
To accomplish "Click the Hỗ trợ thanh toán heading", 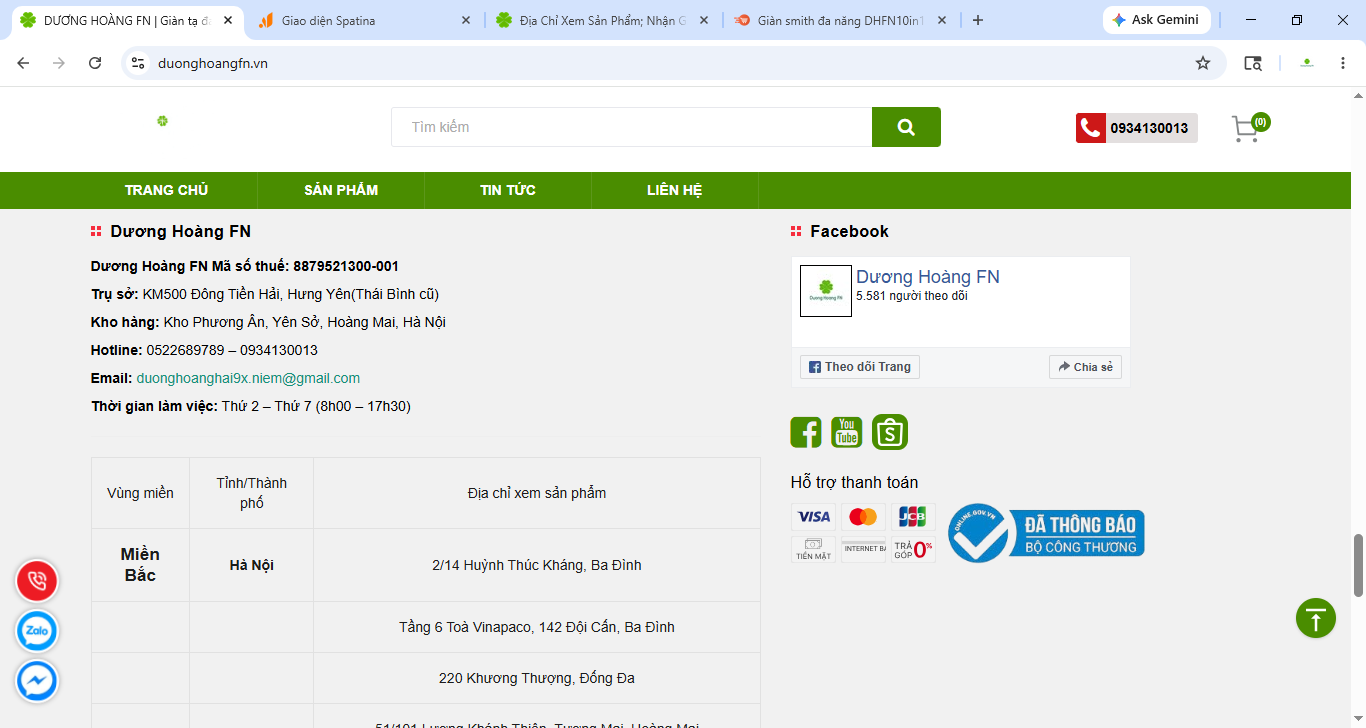I will pos(854,482).
